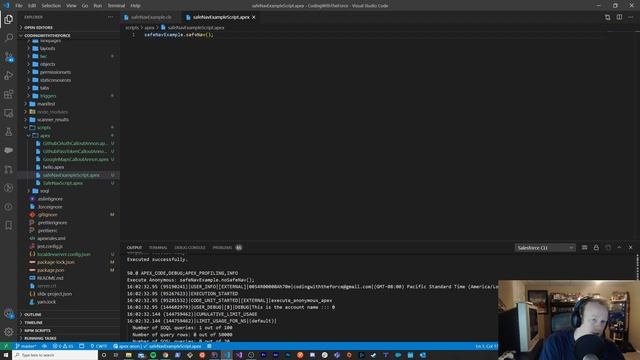The width and height of the screenshot is (640, 360).
Task: Open the Search view in activity bar
Action: point(9,38)
